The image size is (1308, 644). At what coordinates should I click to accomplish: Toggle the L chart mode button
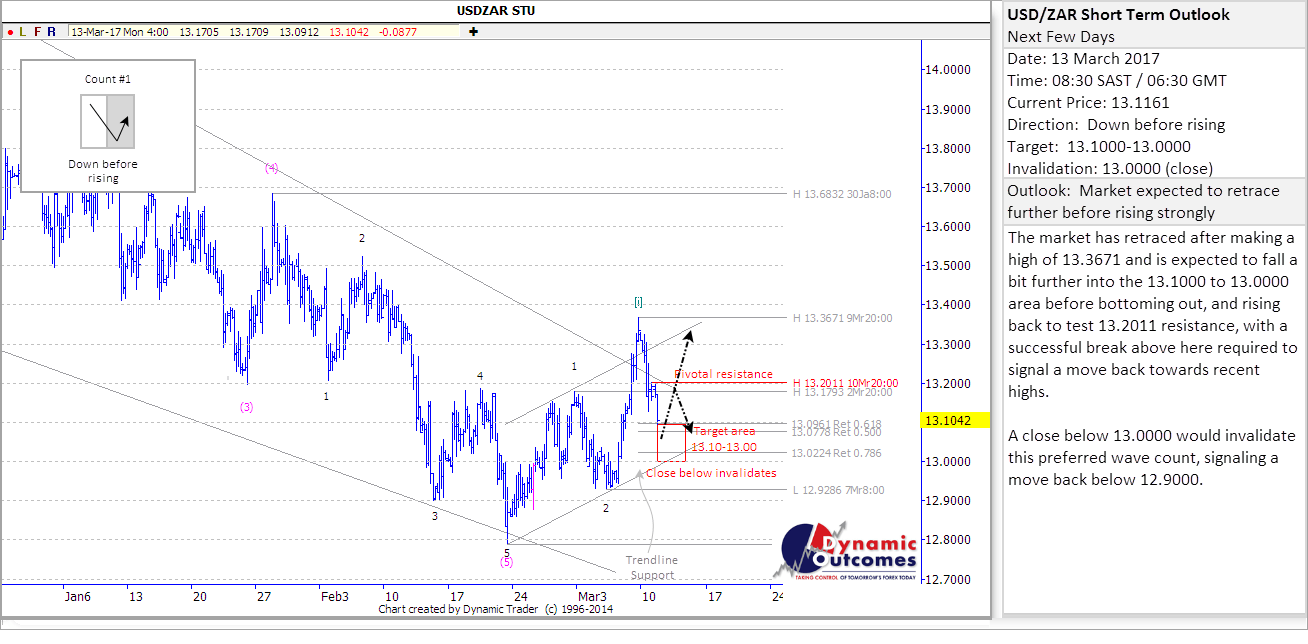pos(23,32)
